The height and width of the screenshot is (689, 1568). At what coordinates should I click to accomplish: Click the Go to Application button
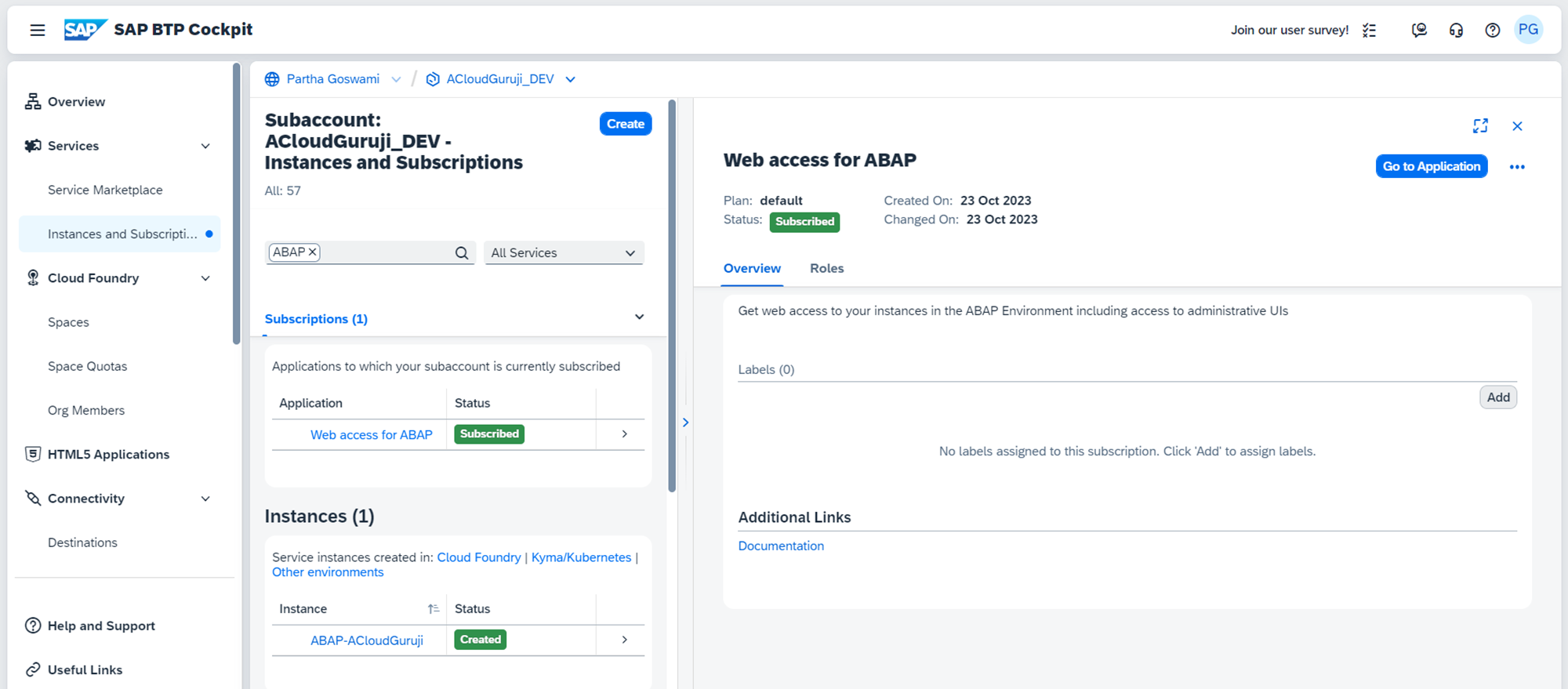tap(1431, 166)
